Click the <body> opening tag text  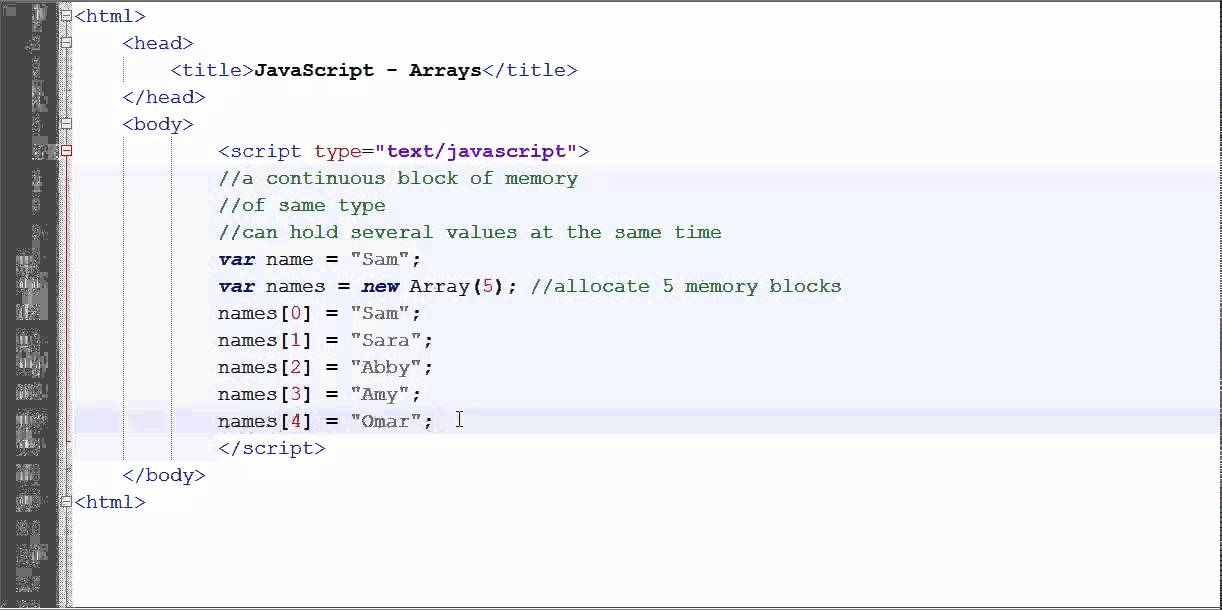pos(158,124)
